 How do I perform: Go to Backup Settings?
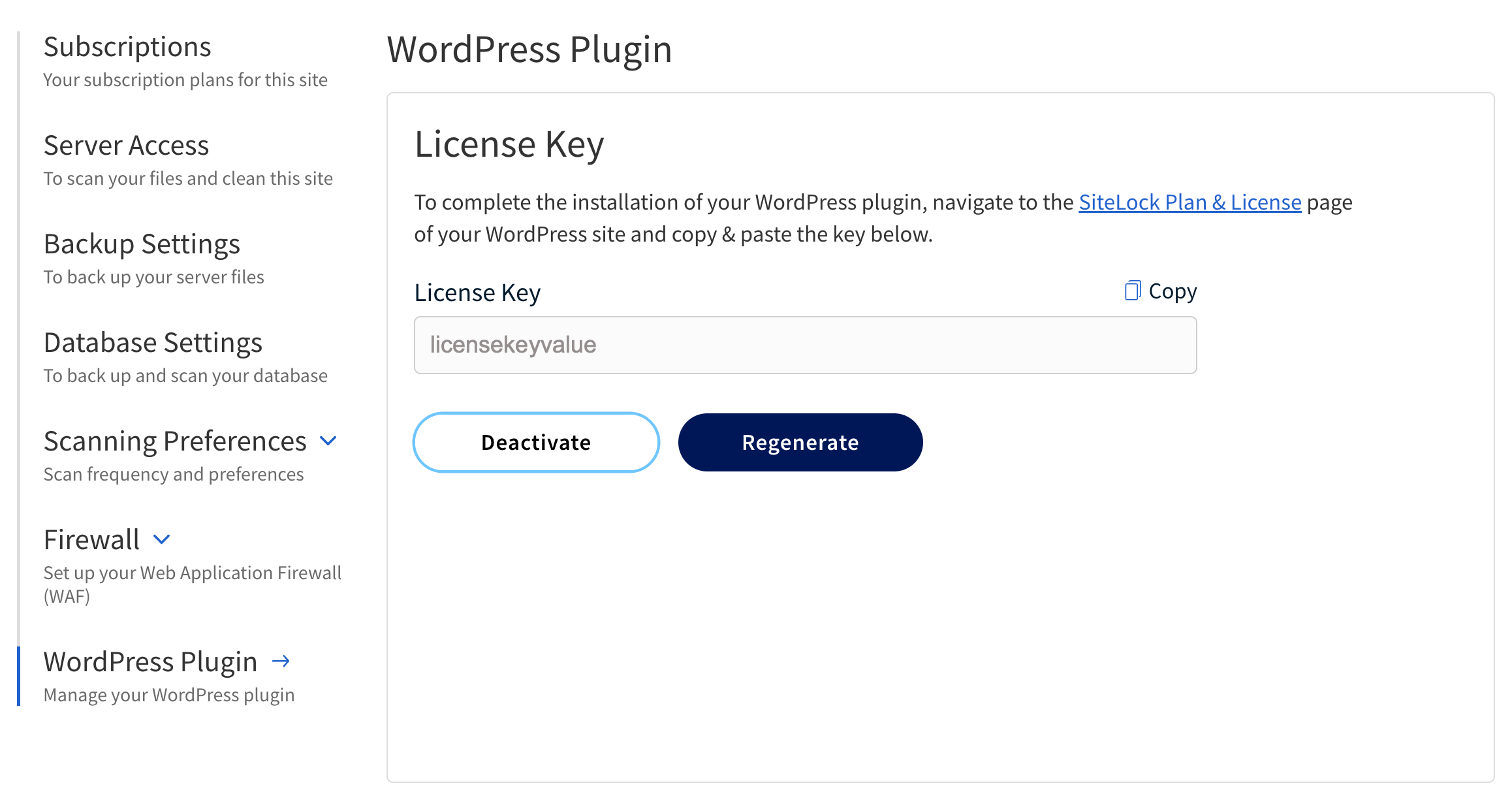[x=142, y=244]
